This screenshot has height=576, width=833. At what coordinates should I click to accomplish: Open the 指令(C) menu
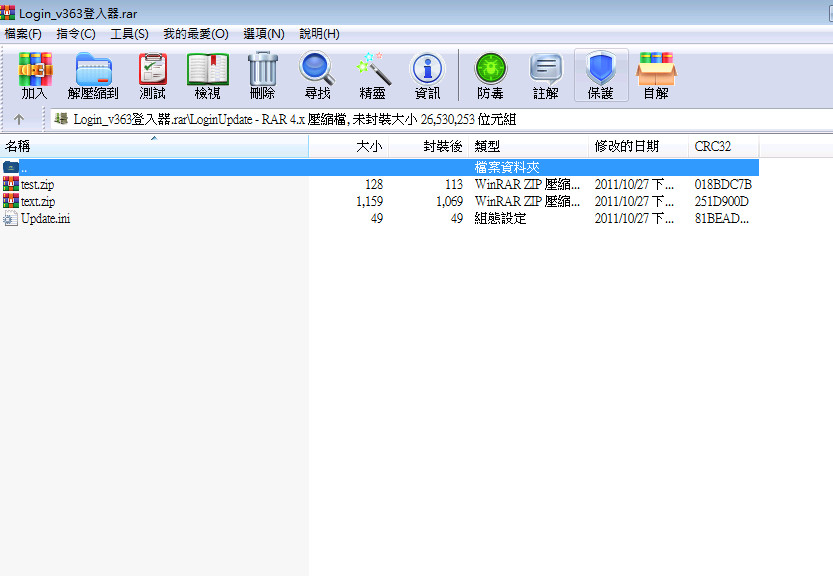(x=76, y=34)
